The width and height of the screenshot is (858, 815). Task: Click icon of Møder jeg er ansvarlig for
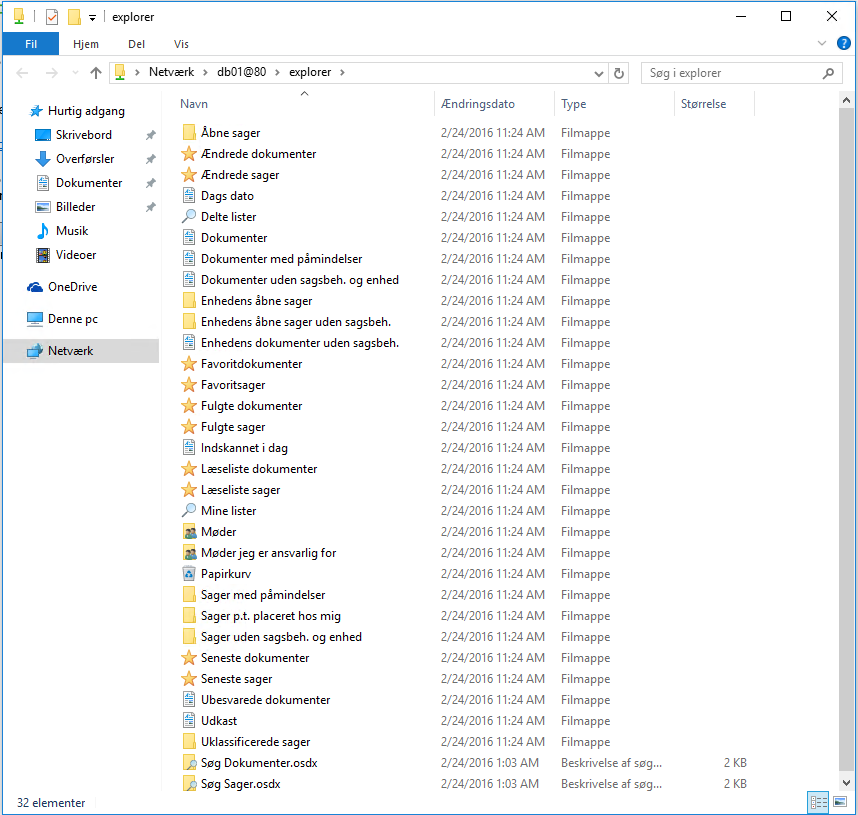pos(189,553)
